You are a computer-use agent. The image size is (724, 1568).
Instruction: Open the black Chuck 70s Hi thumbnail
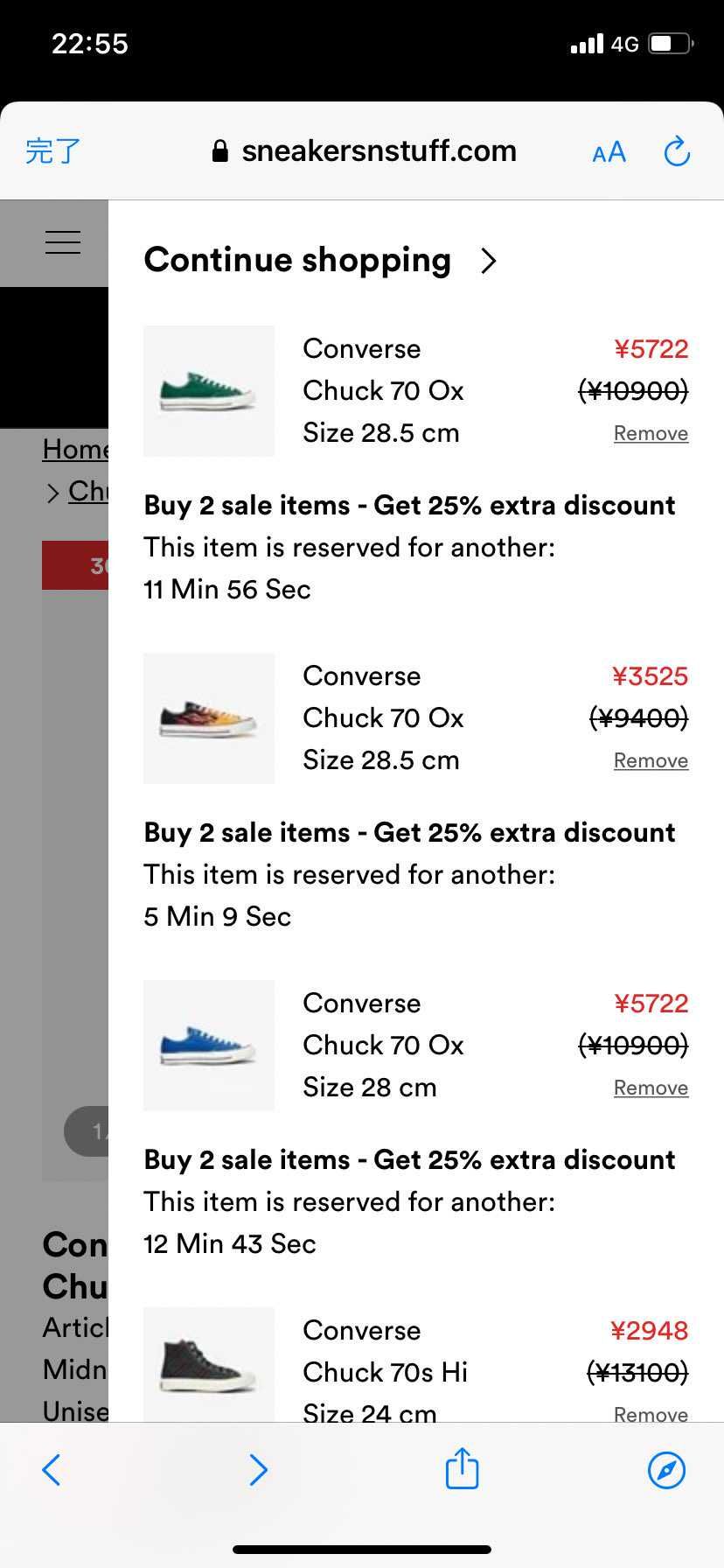[x=209, y=1364]
